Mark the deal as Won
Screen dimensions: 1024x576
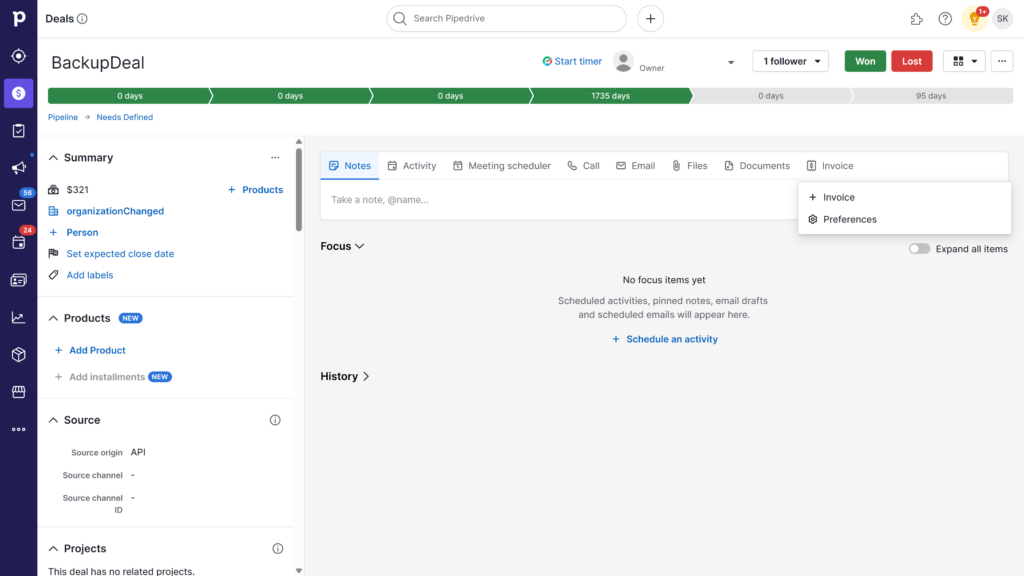[865, 61]
